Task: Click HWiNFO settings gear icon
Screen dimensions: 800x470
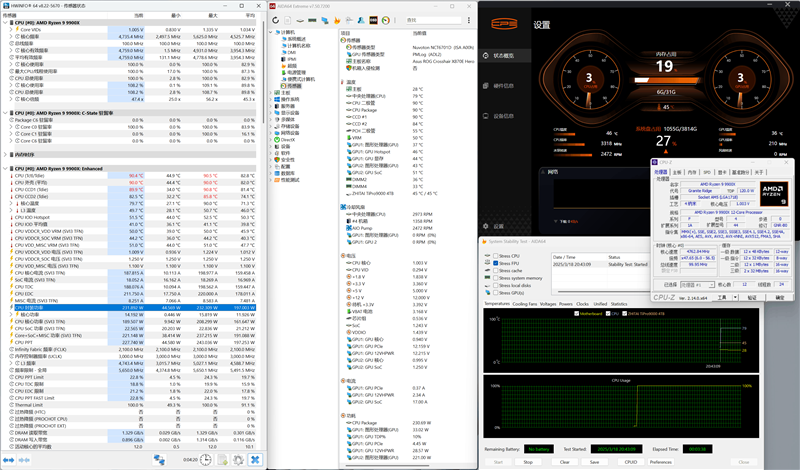Action: 237,460
